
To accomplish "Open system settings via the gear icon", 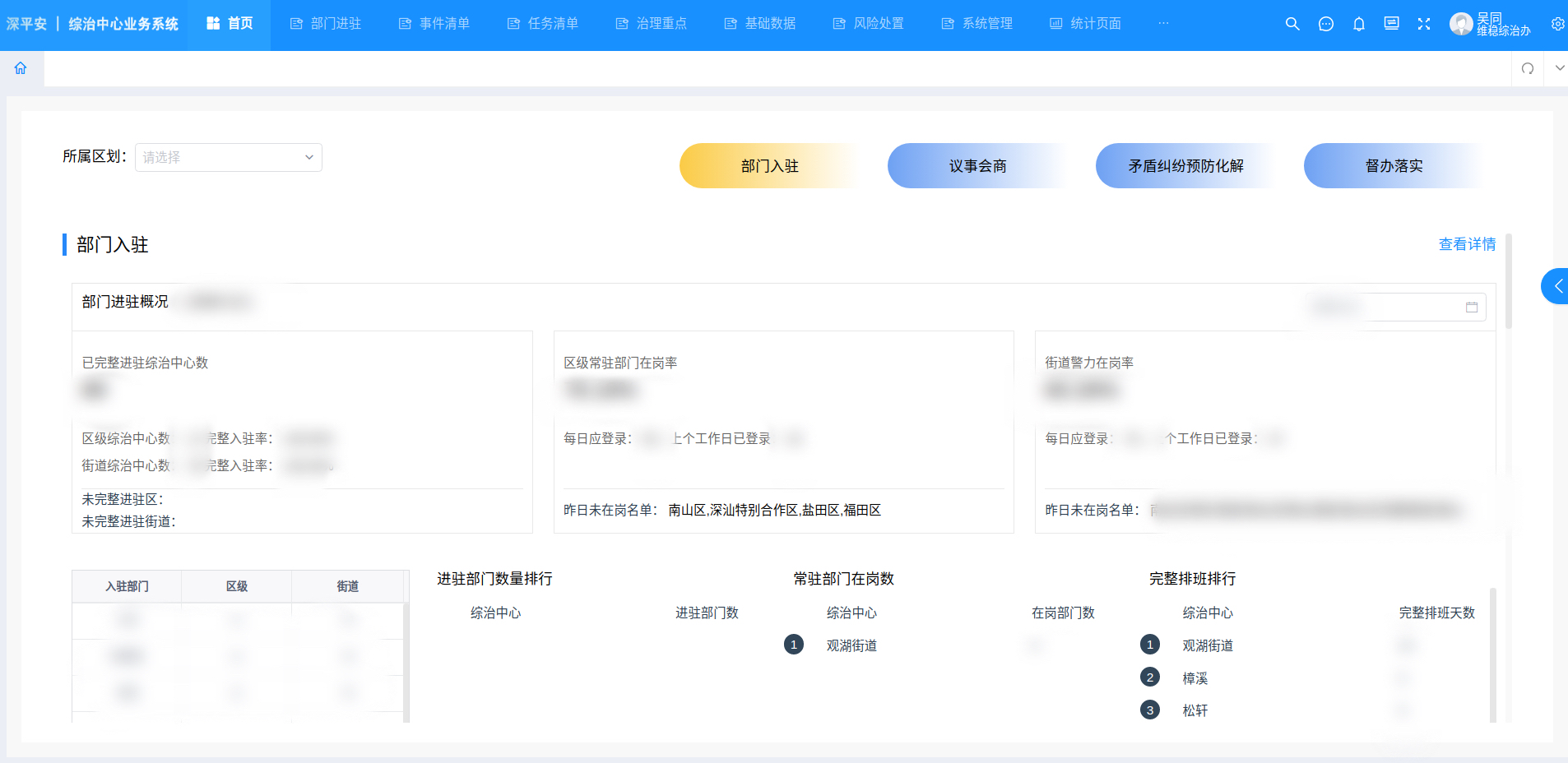I will pos(1557,24).
